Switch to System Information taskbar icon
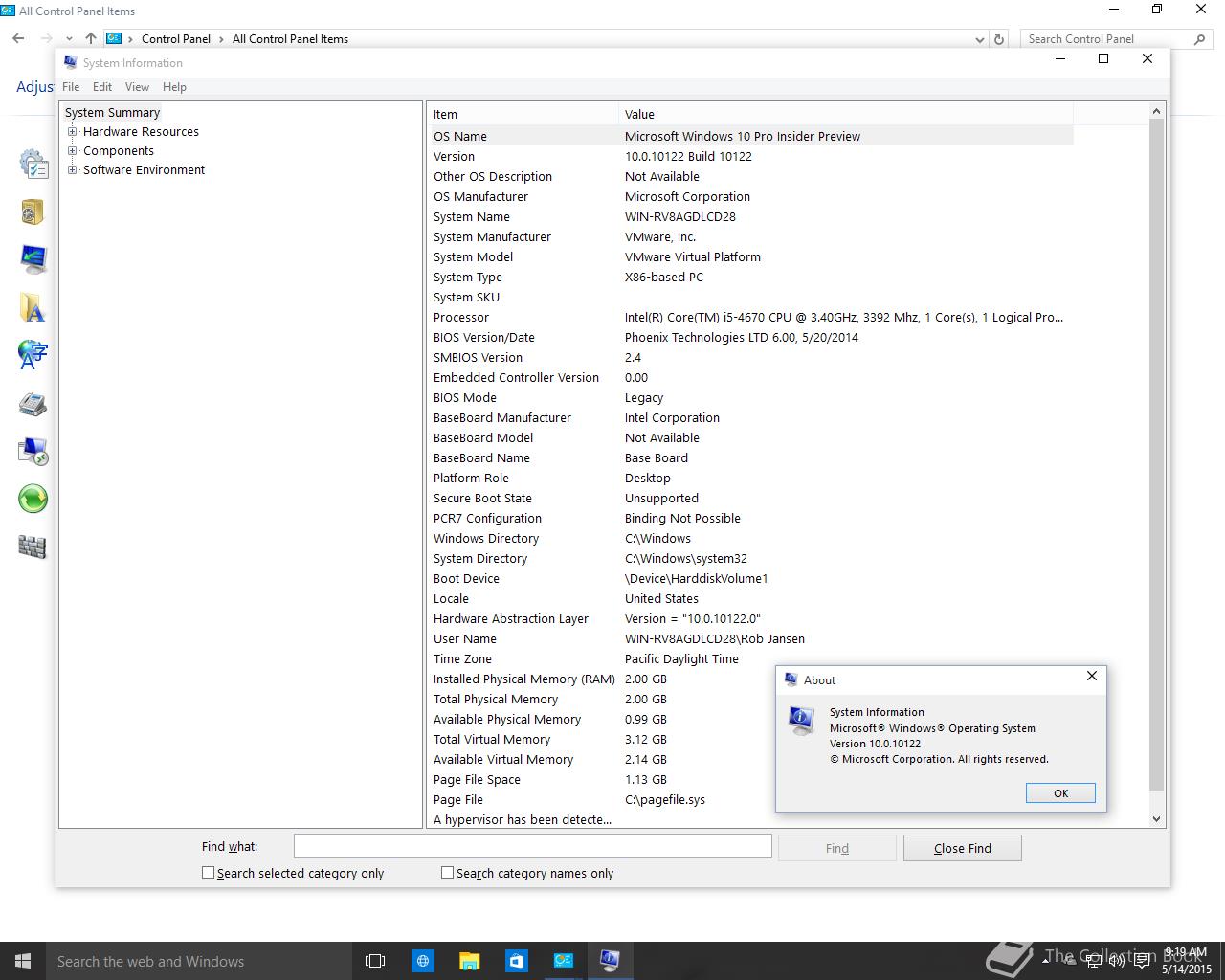The width and height of the screenshot is (1225, 980). pos(610,961)
